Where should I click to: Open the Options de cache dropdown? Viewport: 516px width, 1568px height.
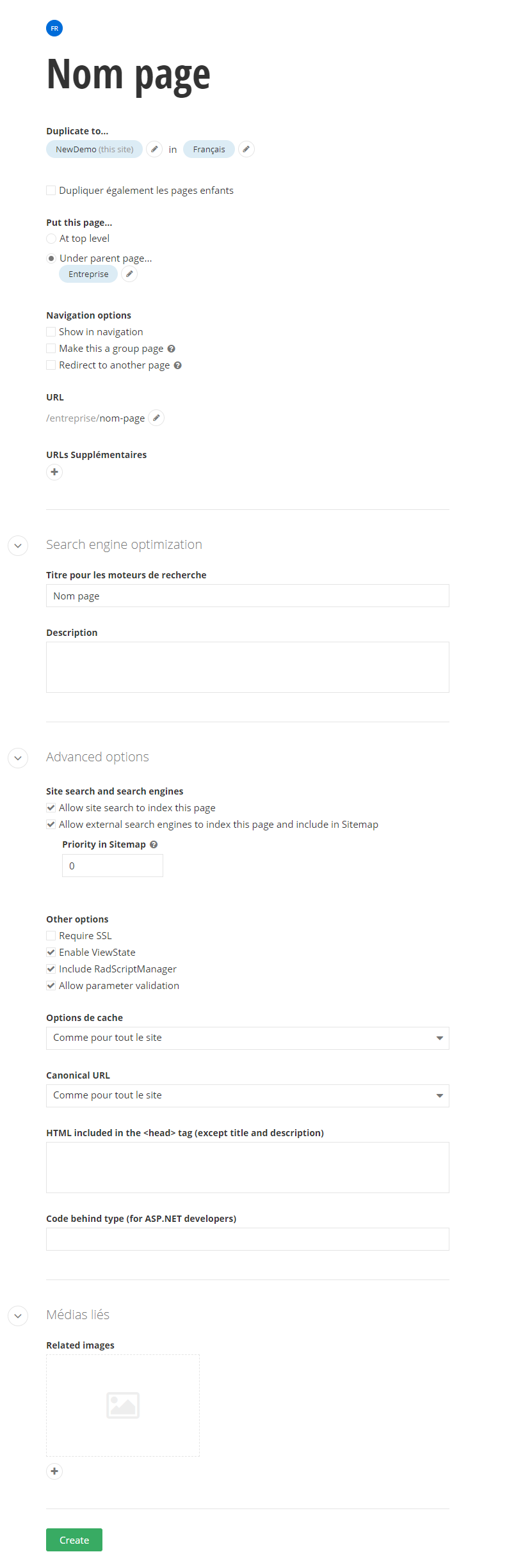pyautogui.click(x=247, y=1038)
